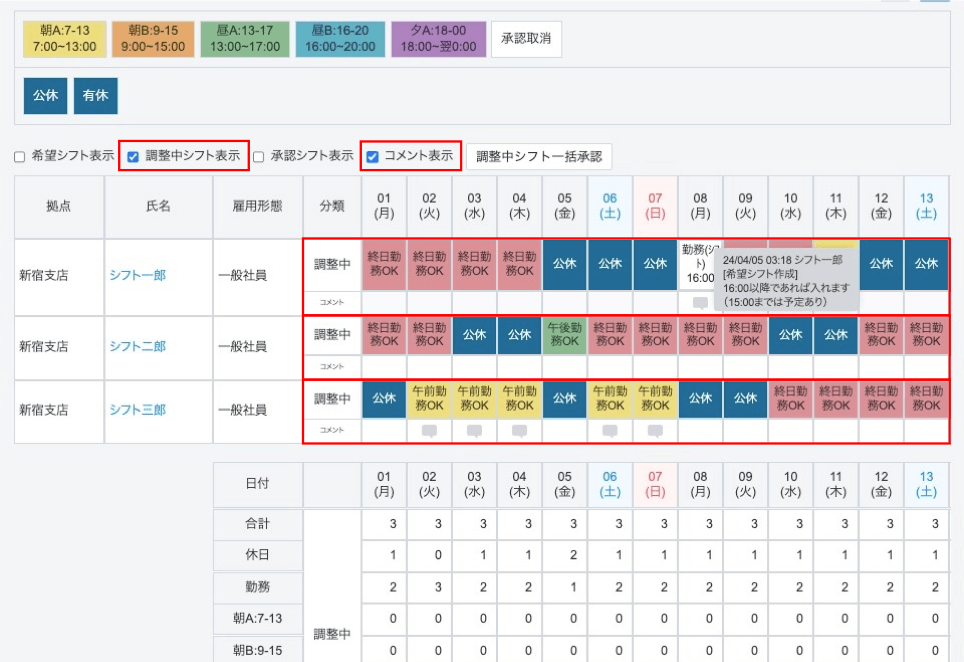The width and height of the screenshot is (964, 662).
Task: Choose the purple 夕A:18-00 shift swatch
Action: click(438, 39)
